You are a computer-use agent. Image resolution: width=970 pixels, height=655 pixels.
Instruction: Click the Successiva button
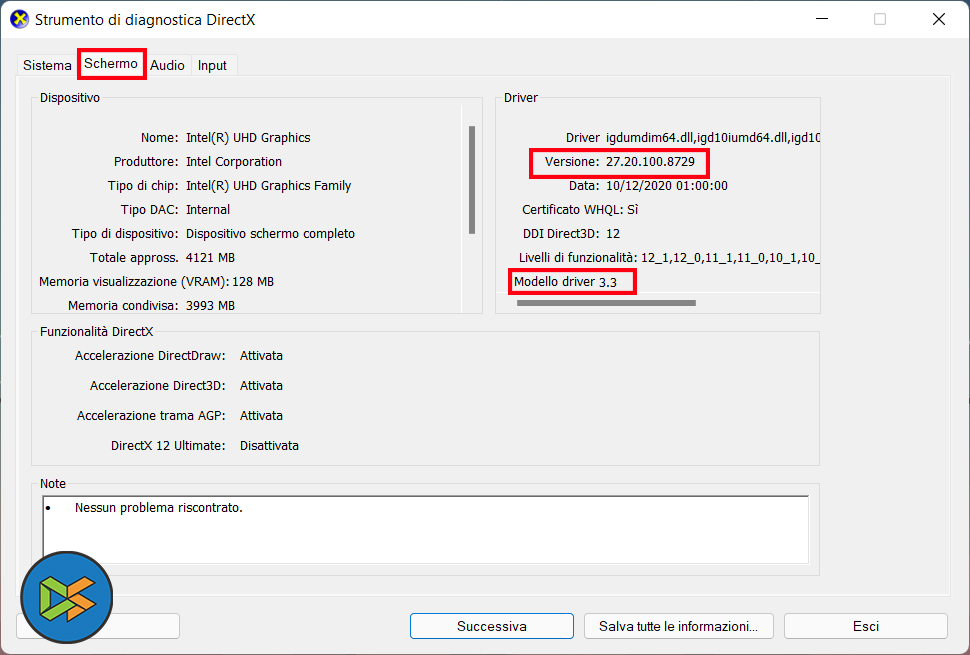tap(492, 626)
